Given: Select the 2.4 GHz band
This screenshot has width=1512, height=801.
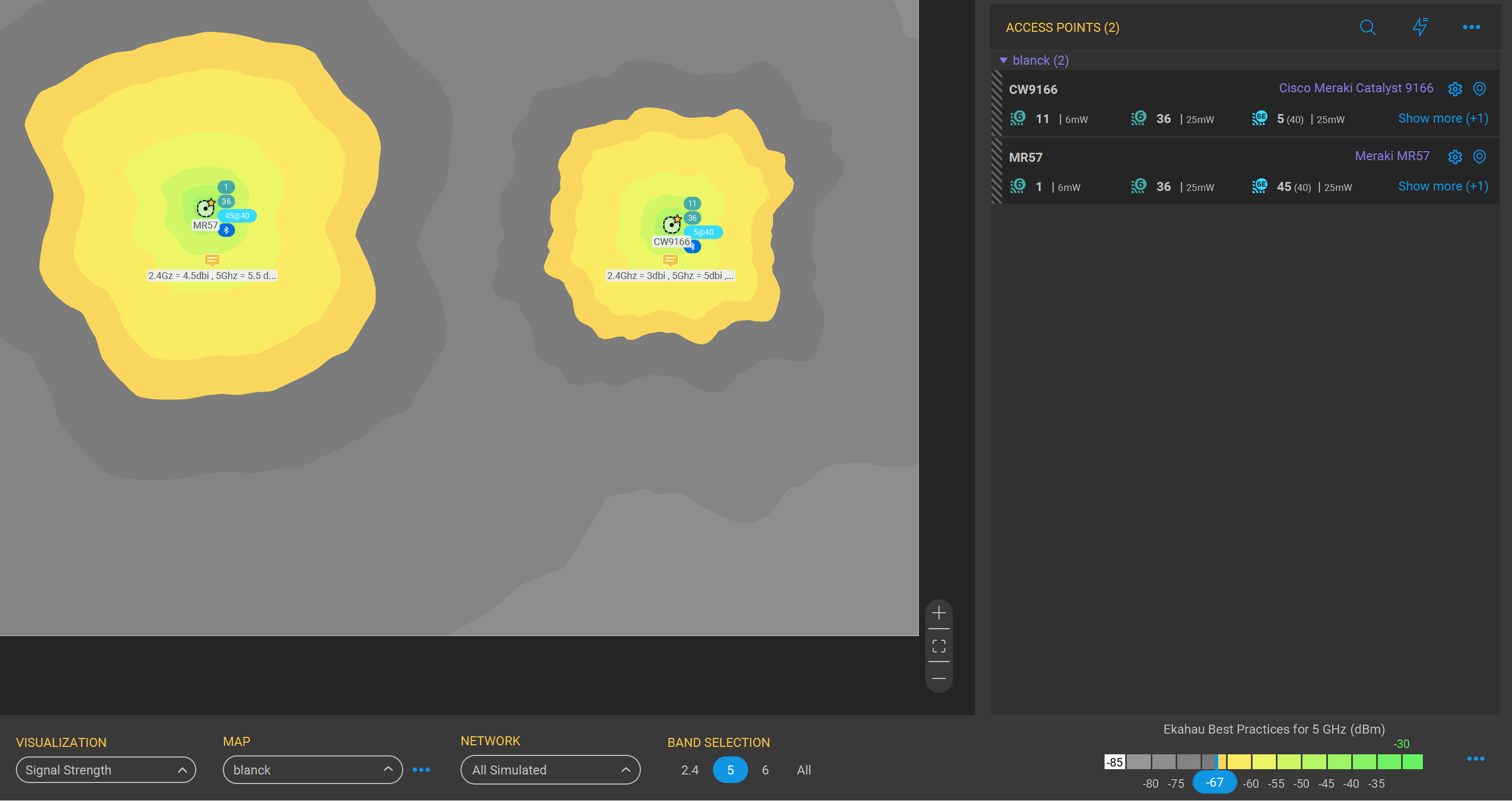Looking at the screenshot, I should (x=690, y=770).
